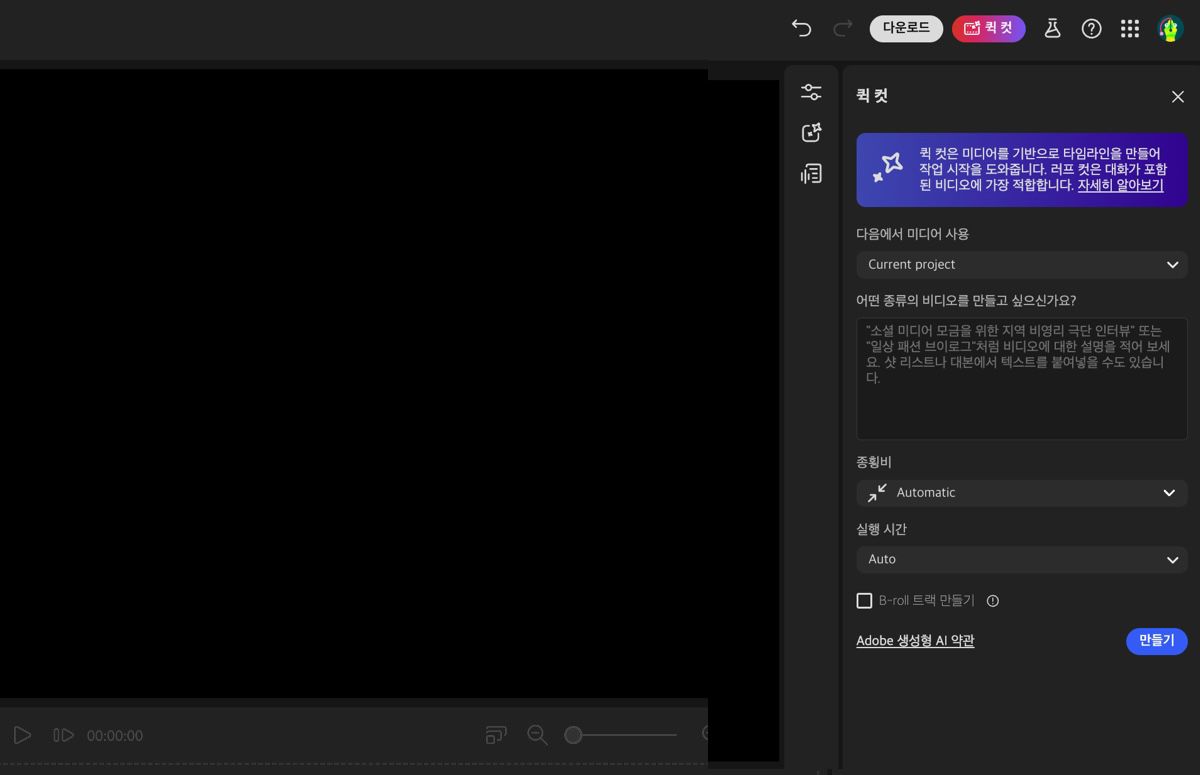The height and width of the screenshot is (775, 1200).
Task: Click the info icon next to B-roll option
Action: pos(992,600)
